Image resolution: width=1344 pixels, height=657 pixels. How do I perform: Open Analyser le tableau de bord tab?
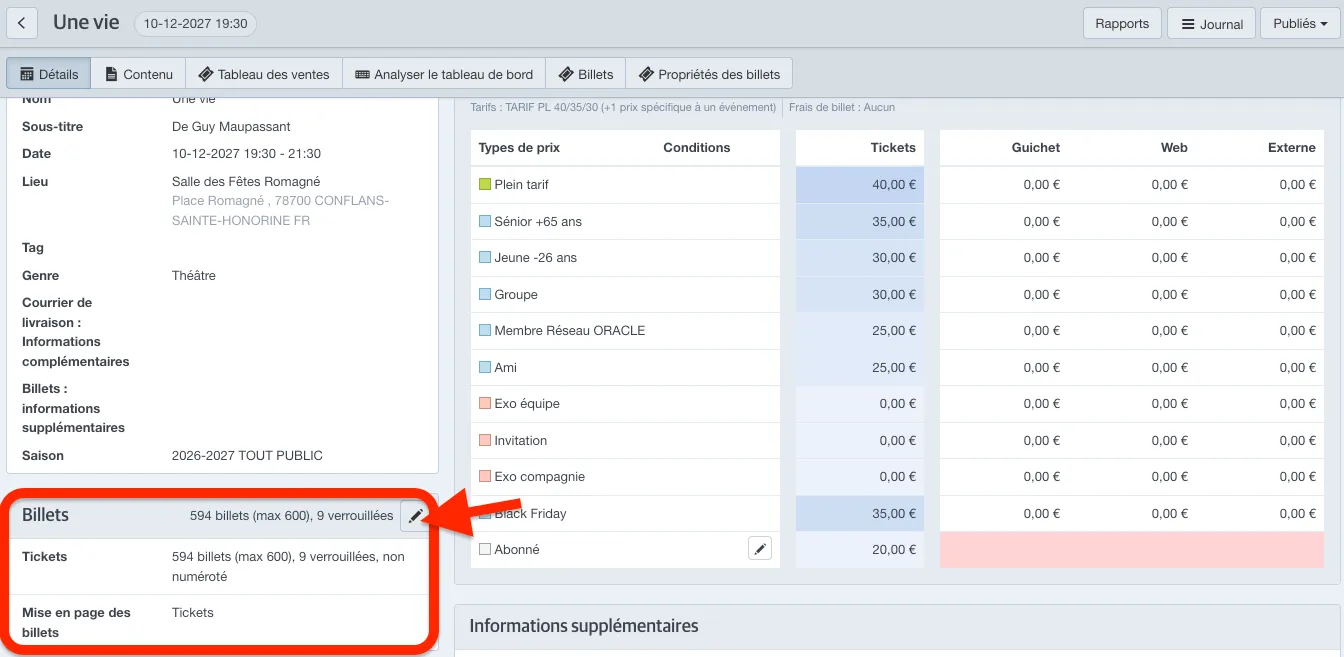point(444,74)
